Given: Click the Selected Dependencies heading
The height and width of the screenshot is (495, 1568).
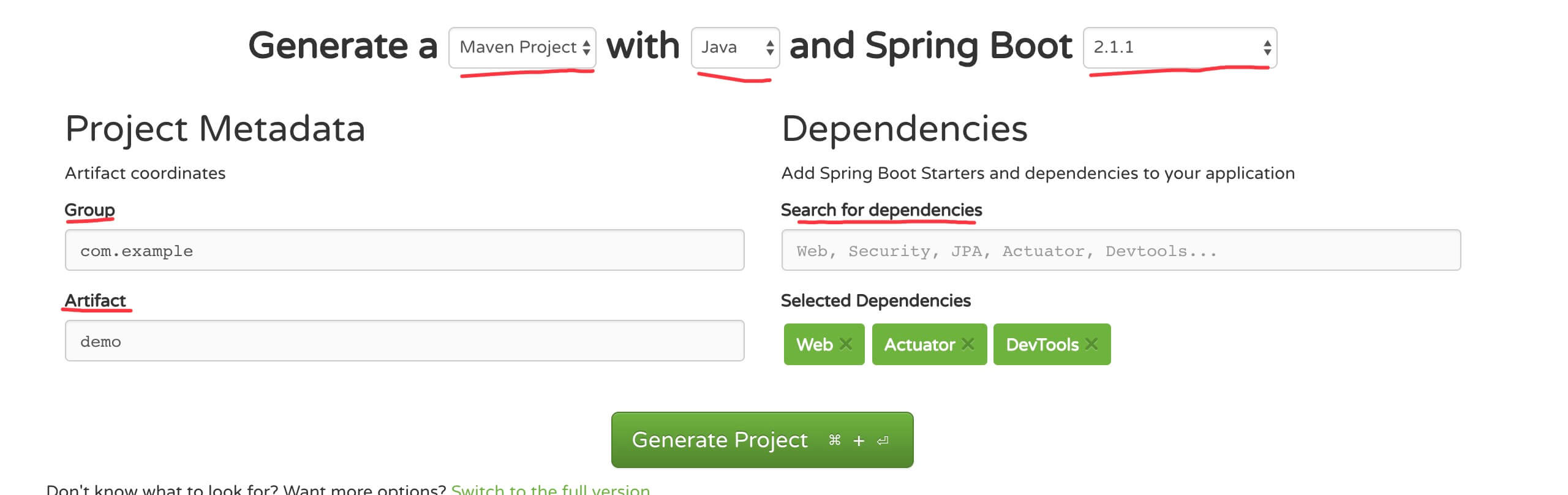Looking at the screenshot, I should point(875,300).
